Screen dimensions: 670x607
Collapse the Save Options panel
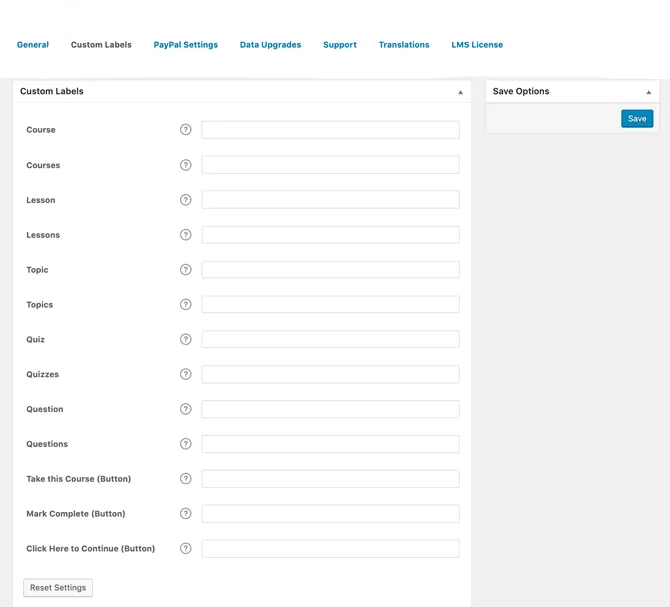tap(648, 92)
